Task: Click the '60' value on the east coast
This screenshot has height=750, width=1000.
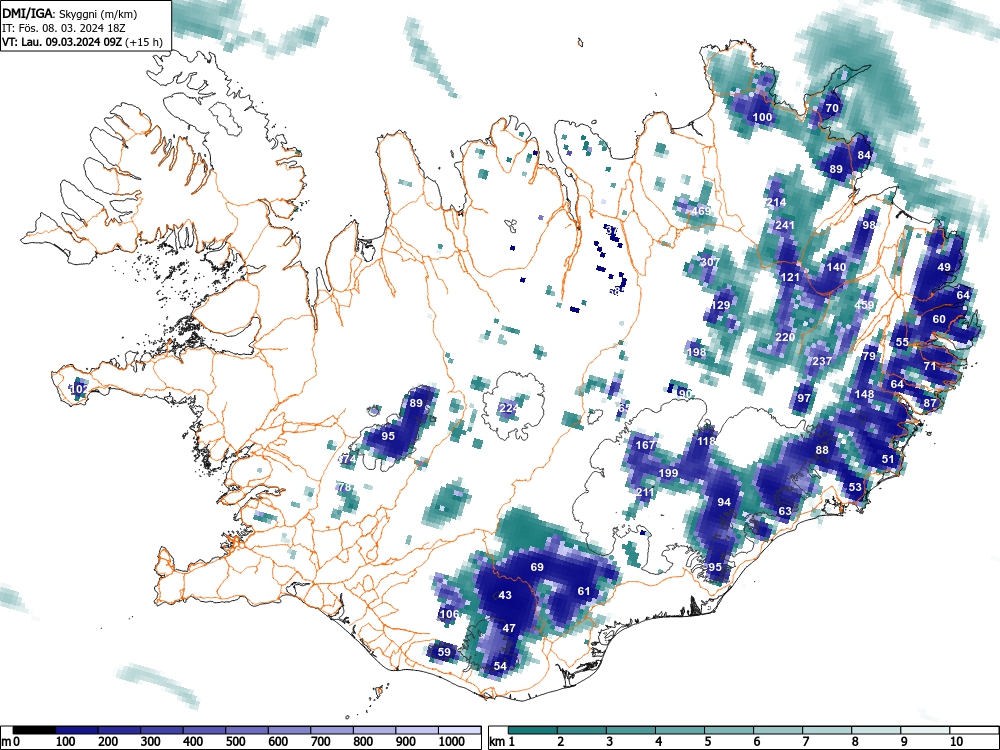Action: (x=939, y=319)
